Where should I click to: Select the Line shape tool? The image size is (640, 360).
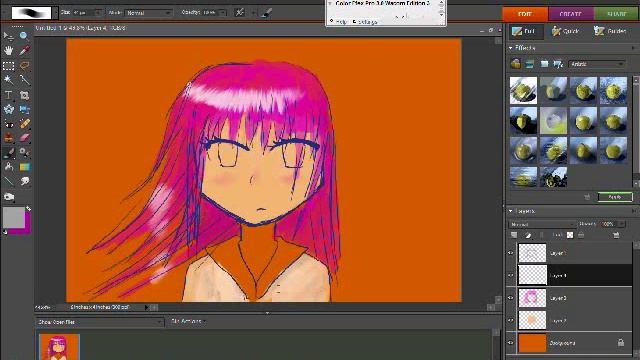(x=8, y=181)
